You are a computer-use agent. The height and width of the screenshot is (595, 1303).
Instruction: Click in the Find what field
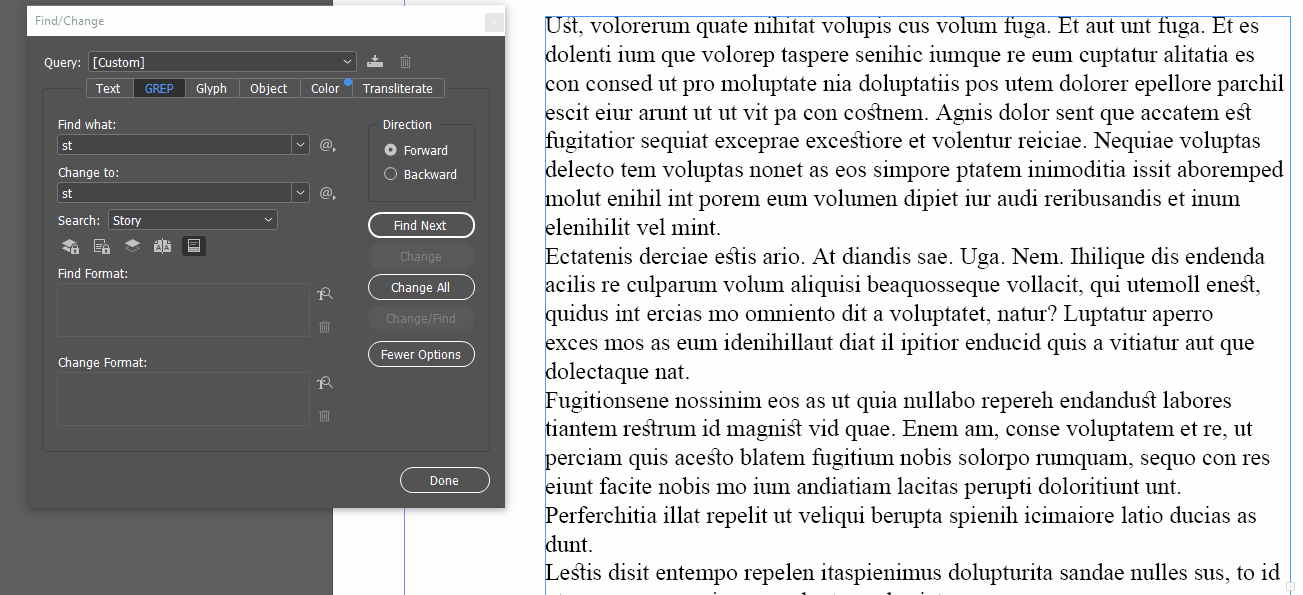175,145
